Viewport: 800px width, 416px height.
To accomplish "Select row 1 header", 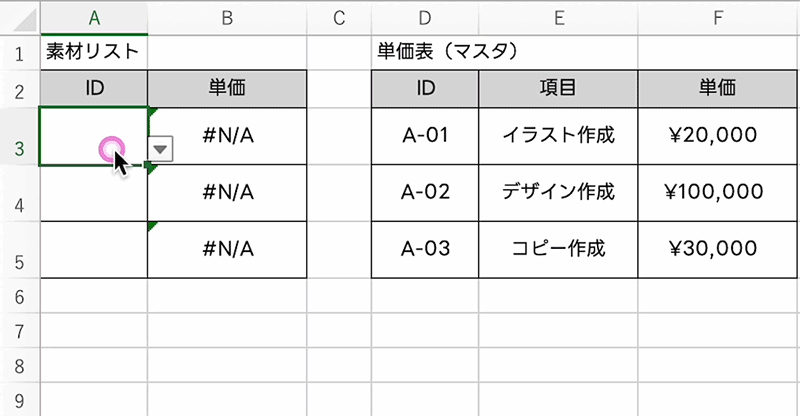I will click(x=19, y=52).
